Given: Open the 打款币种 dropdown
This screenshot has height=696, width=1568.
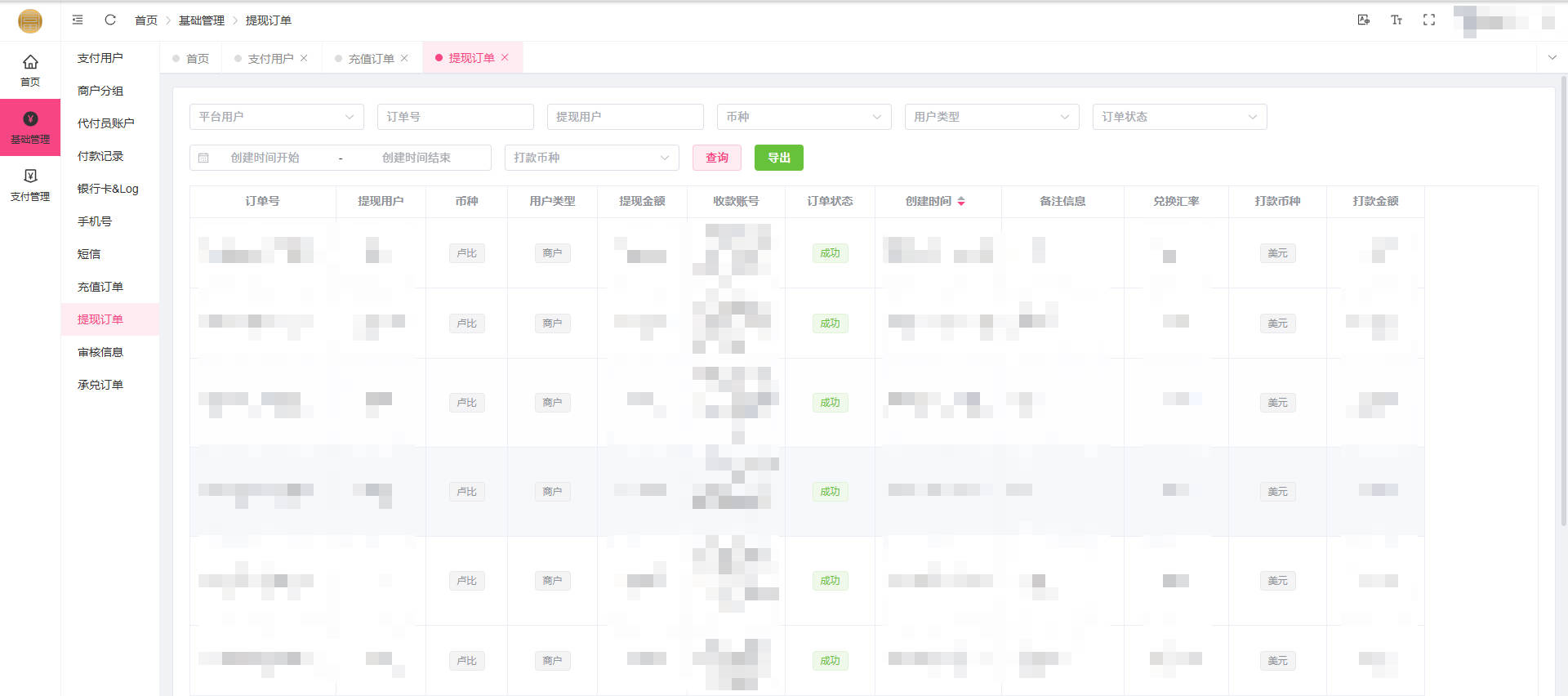Looking at the screenshot, I should pyautogui.click(x=591, y=158).
